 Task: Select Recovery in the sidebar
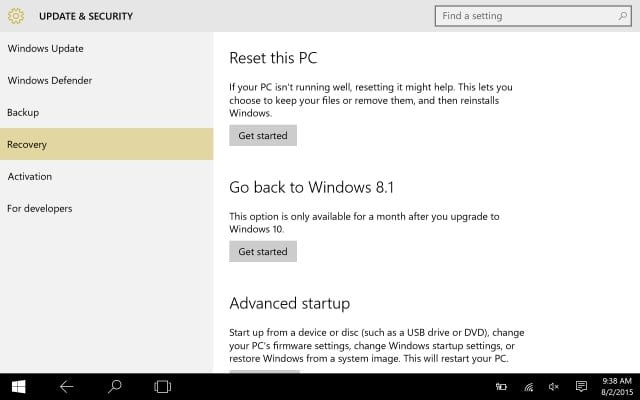click(x=107, y=144)
